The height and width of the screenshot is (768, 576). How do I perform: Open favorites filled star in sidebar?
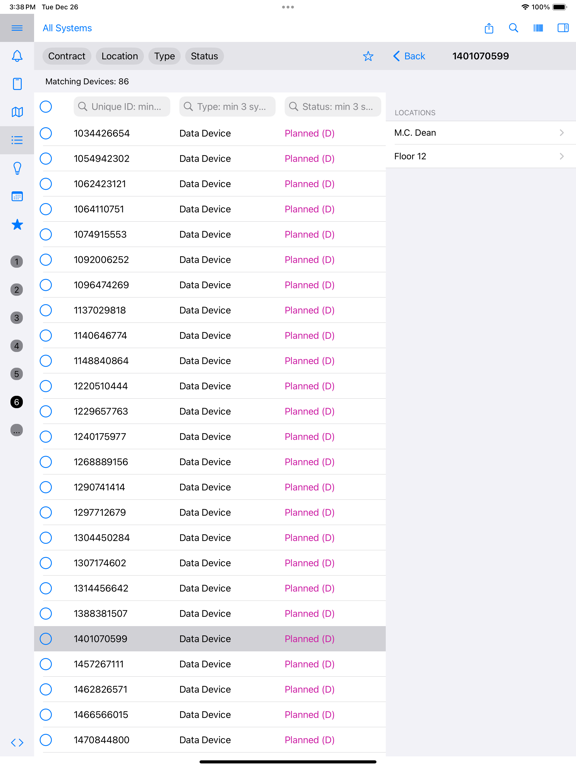[x=17, y=225]
